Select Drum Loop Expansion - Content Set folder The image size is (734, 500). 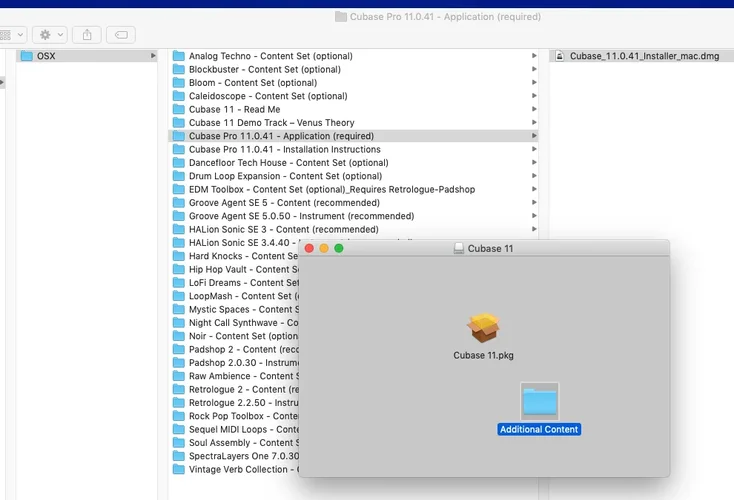click(353, 176)
